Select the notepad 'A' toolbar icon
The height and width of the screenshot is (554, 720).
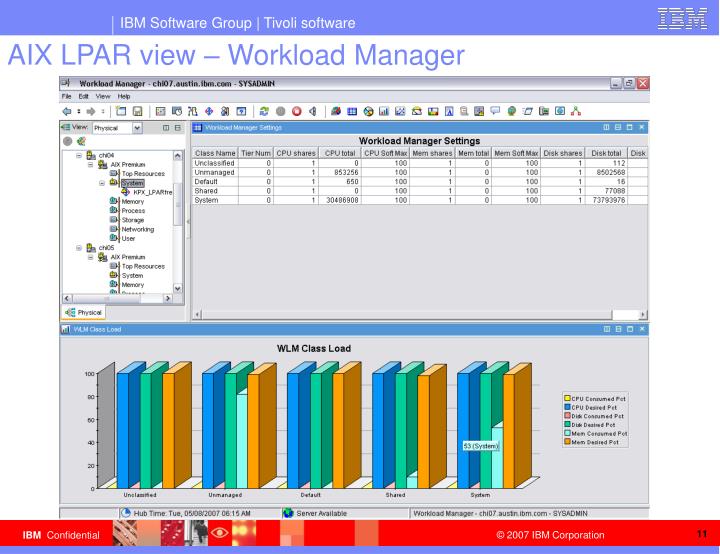449,111
